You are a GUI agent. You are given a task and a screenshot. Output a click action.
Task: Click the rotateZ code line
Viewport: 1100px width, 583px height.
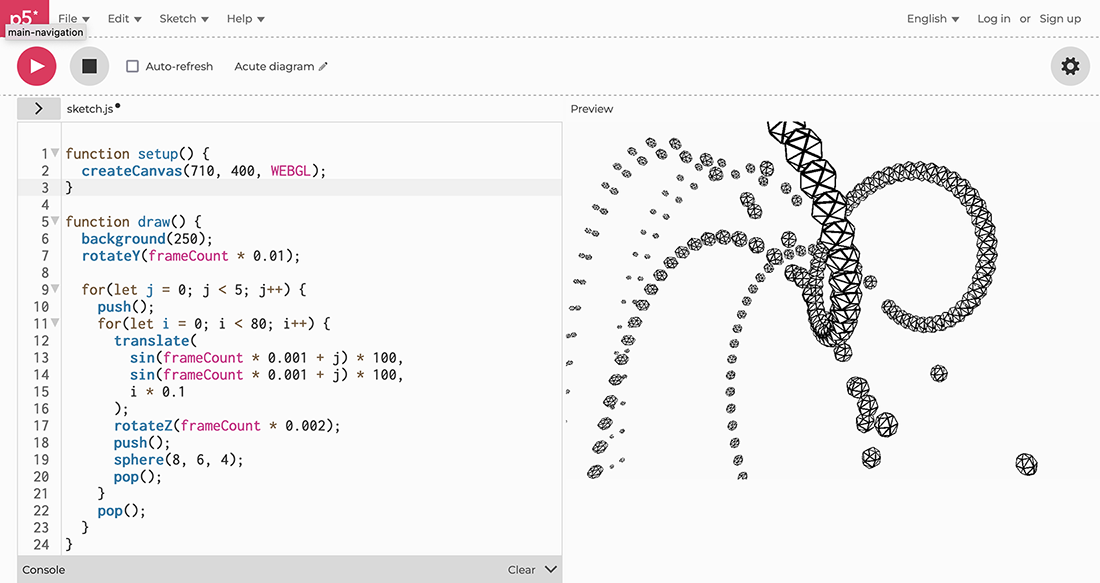(x=227, y=426)
